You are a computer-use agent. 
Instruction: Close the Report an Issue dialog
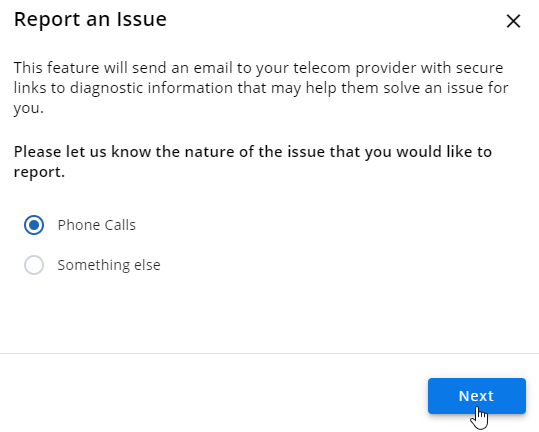pyautogui.click(x=513, y=21)
